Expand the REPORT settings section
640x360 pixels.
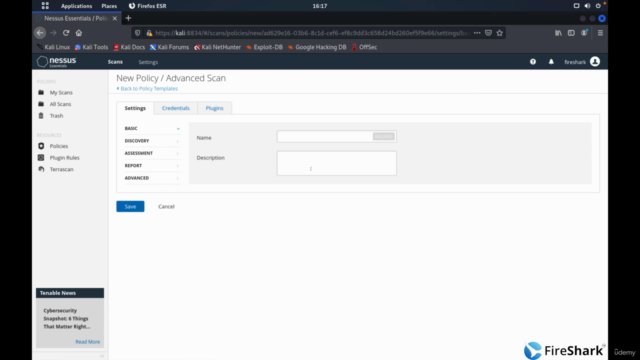click(152, 166)
